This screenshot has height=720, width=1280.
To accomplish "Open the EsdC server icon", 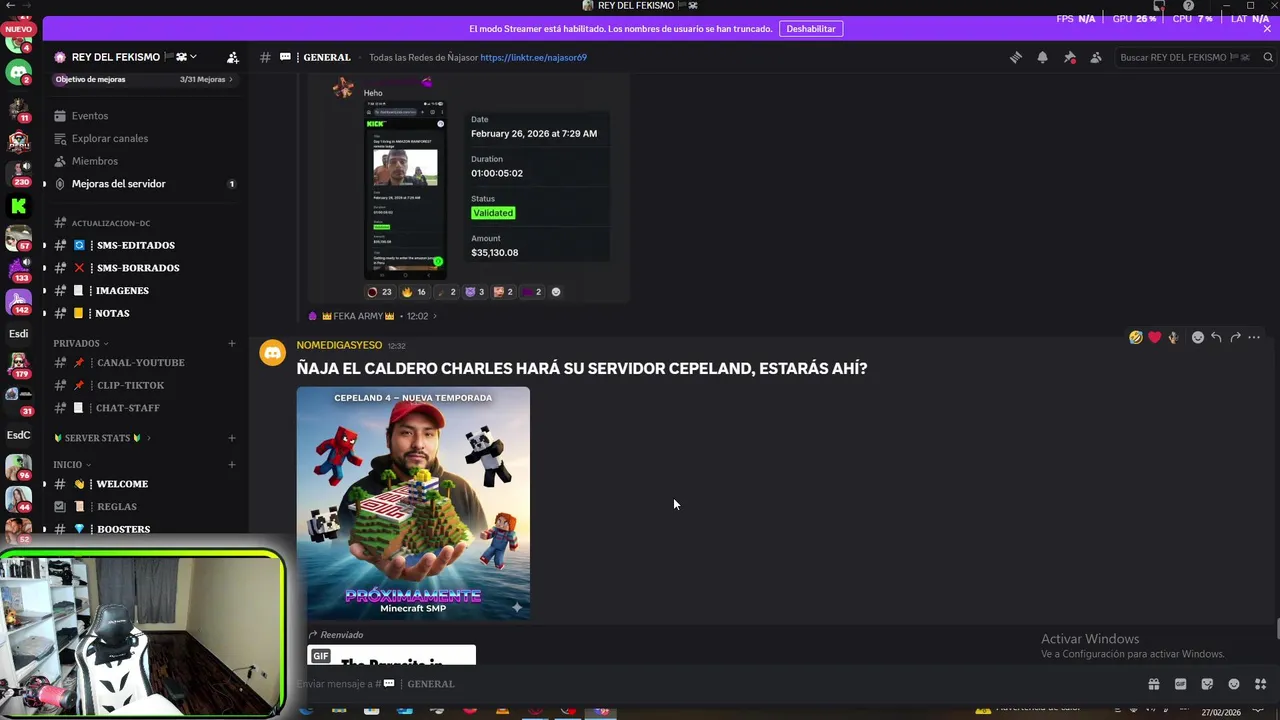I will pos(18,435).
